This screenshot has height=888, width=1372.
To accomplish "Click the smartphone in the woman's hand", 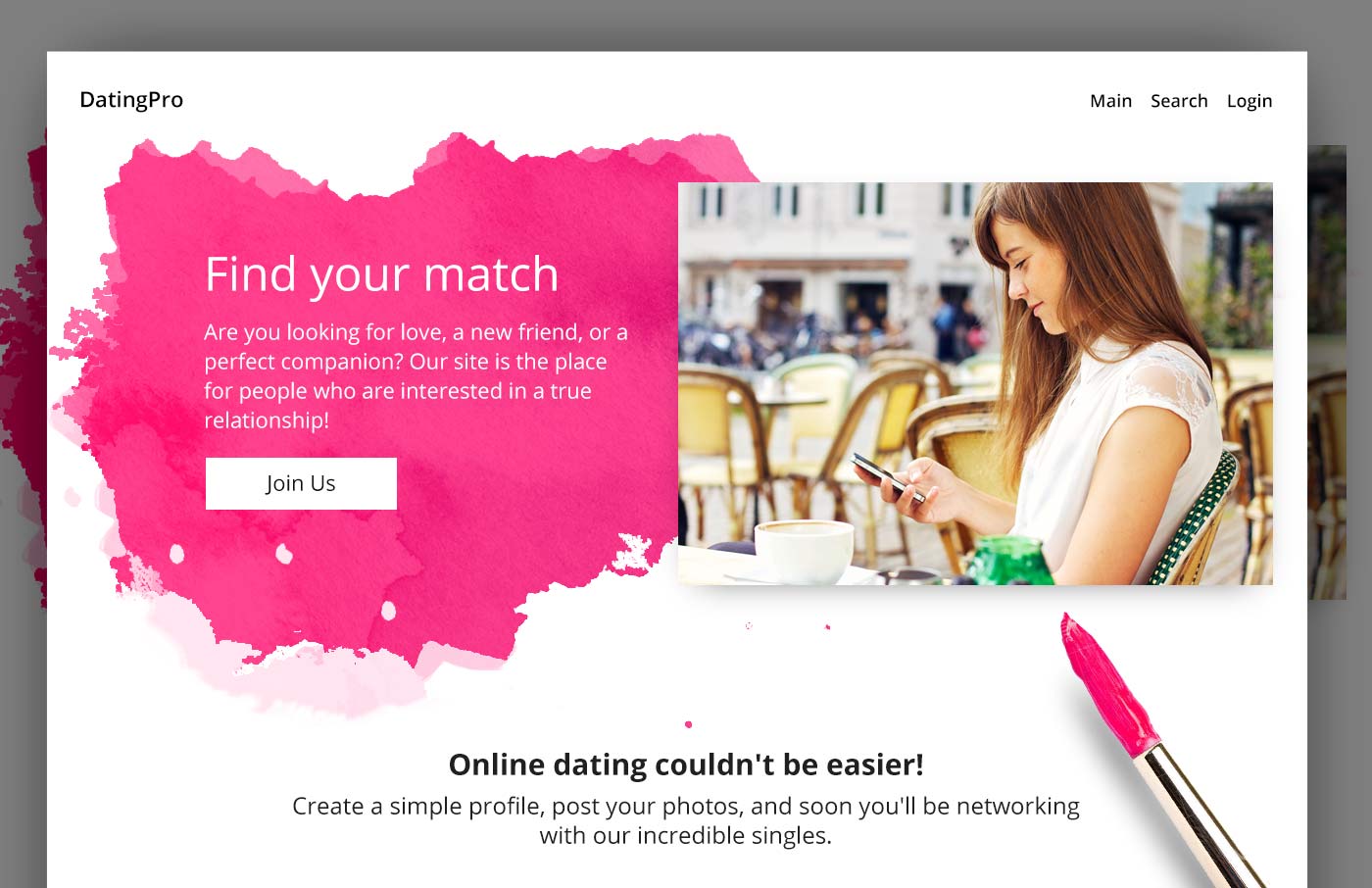I will tap(887, 476).
